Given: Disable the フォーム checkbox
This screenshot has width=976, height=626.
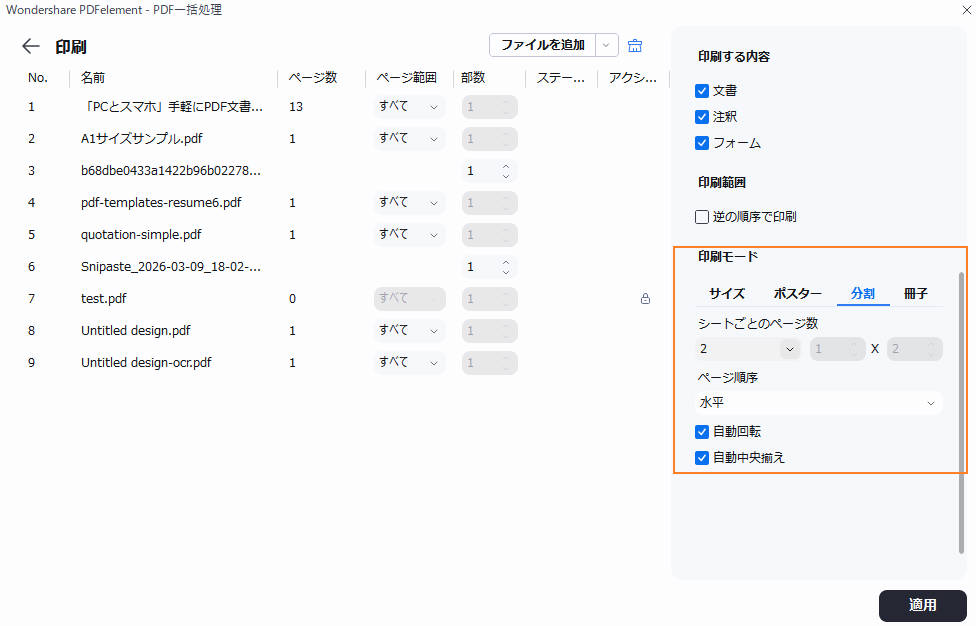Looking at the screenshot, I should coord(702,142).
